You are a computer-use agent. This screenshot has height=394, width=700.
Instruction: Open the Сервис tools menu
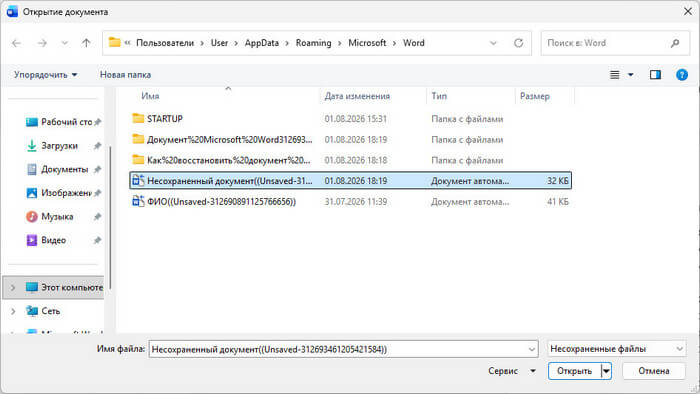pos(512,371)
